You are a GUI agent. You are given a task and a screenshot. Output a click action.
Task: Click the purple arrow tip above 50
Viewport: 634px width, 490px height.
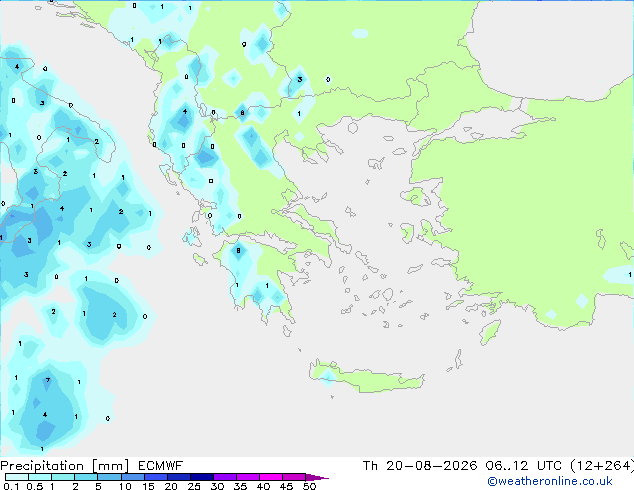[317, 477]
